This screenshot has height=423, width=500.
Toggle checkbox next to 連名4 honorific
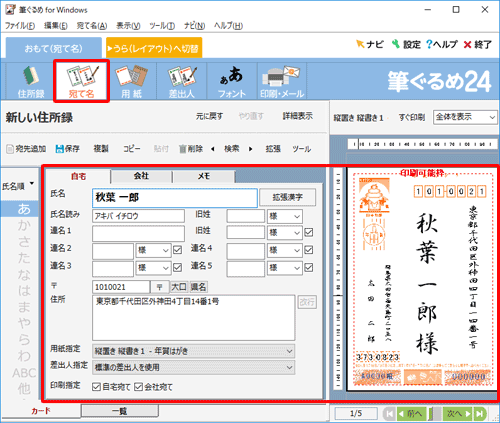pos(309,250)
